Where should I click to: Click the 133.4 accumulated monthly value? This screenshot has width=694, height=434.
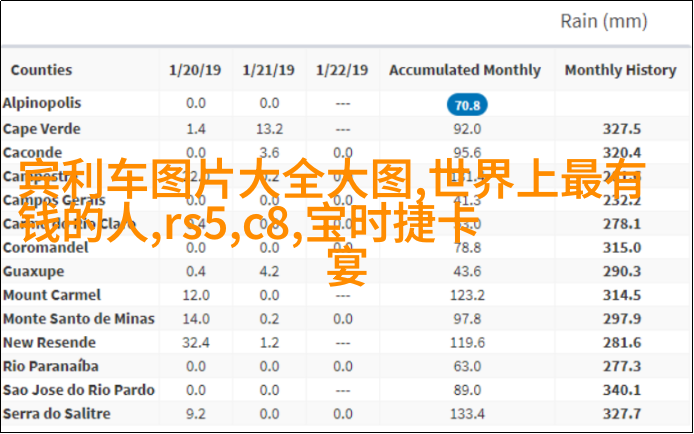coord(466,414)
